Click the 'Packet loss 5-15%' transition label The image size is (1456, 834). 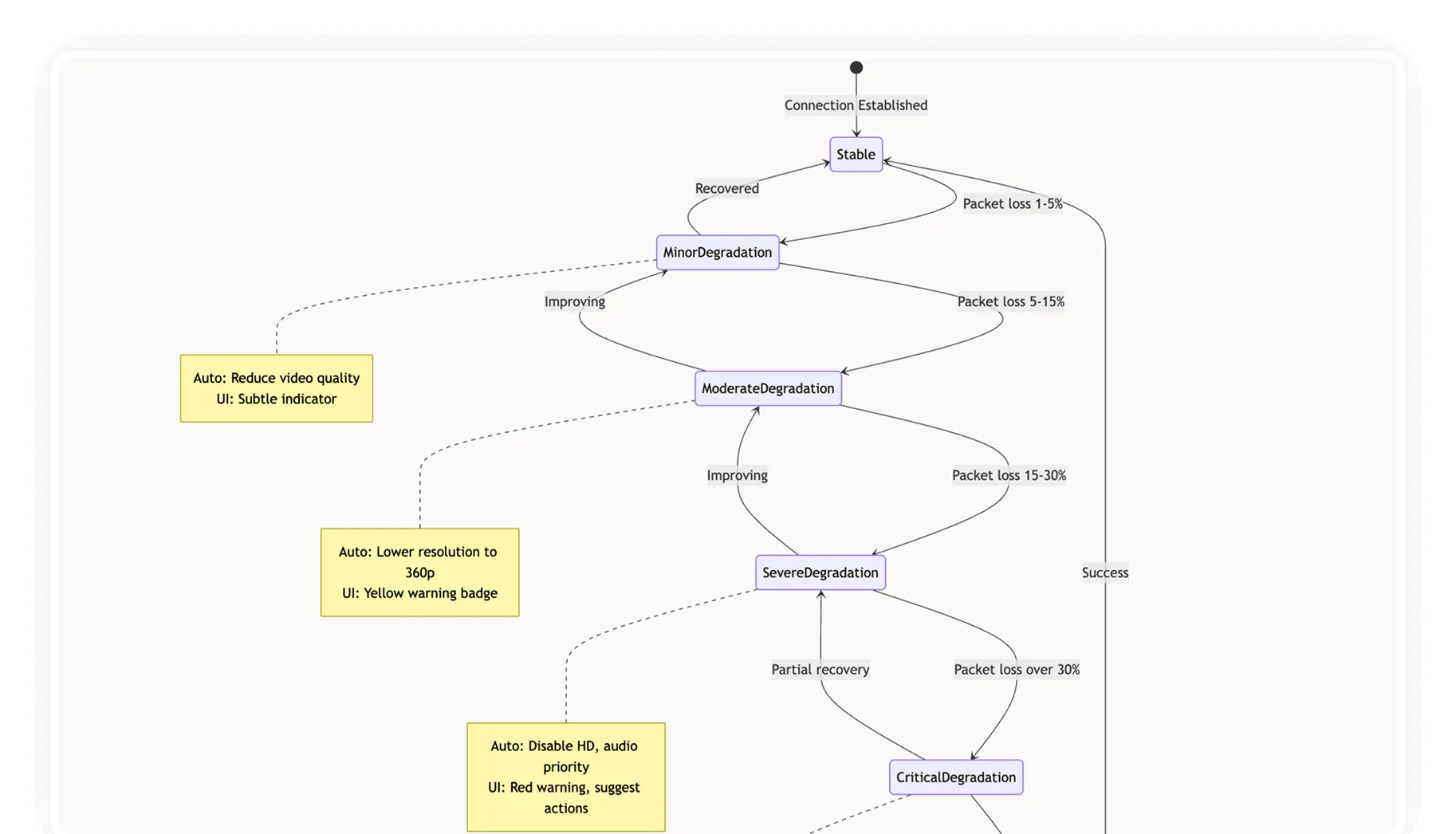1010,301
